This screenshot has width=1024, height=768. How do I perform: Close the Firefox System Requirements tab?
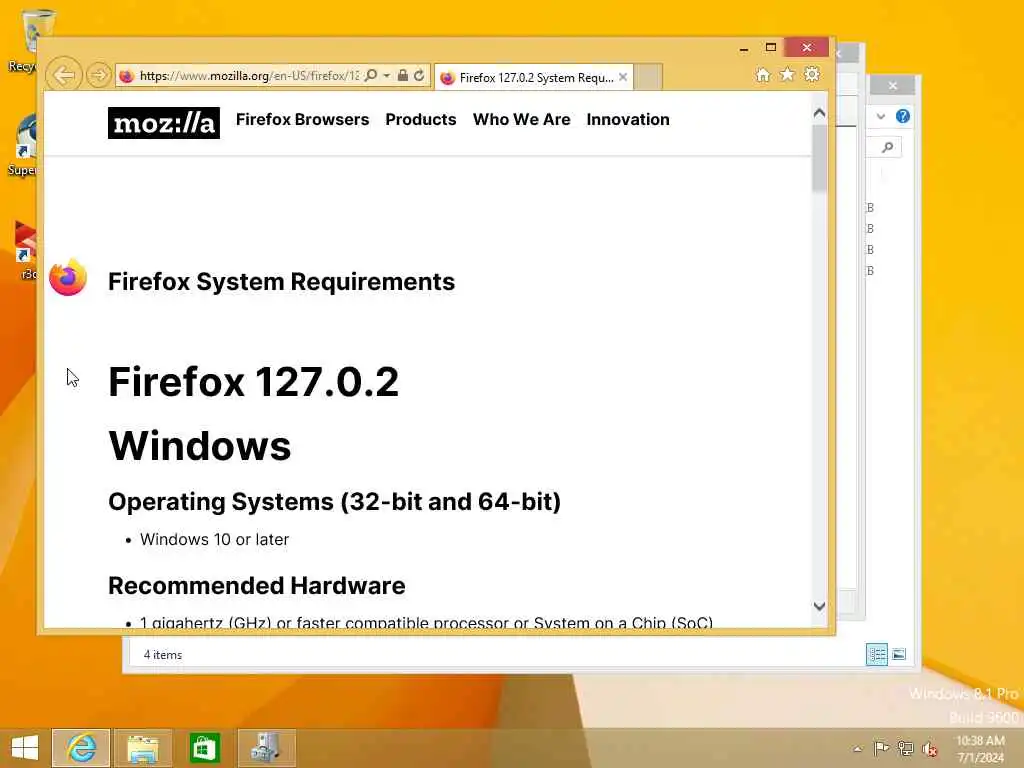(623, 77)
